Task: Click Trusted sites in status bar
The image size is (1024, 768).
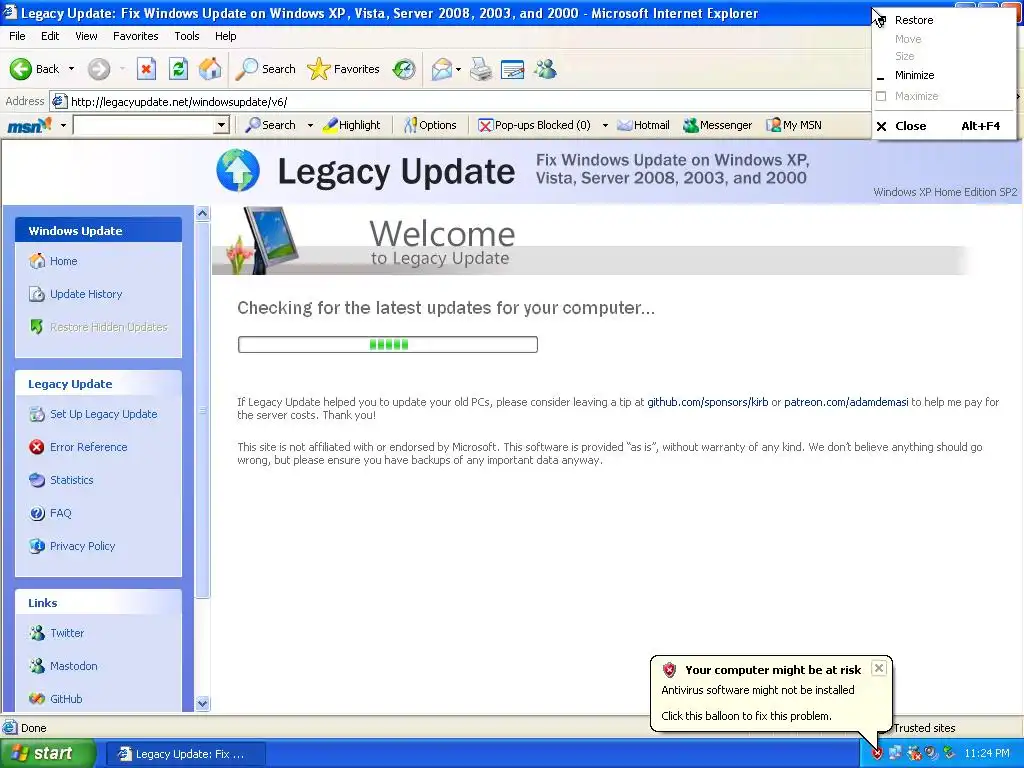Action: point(924,728)
